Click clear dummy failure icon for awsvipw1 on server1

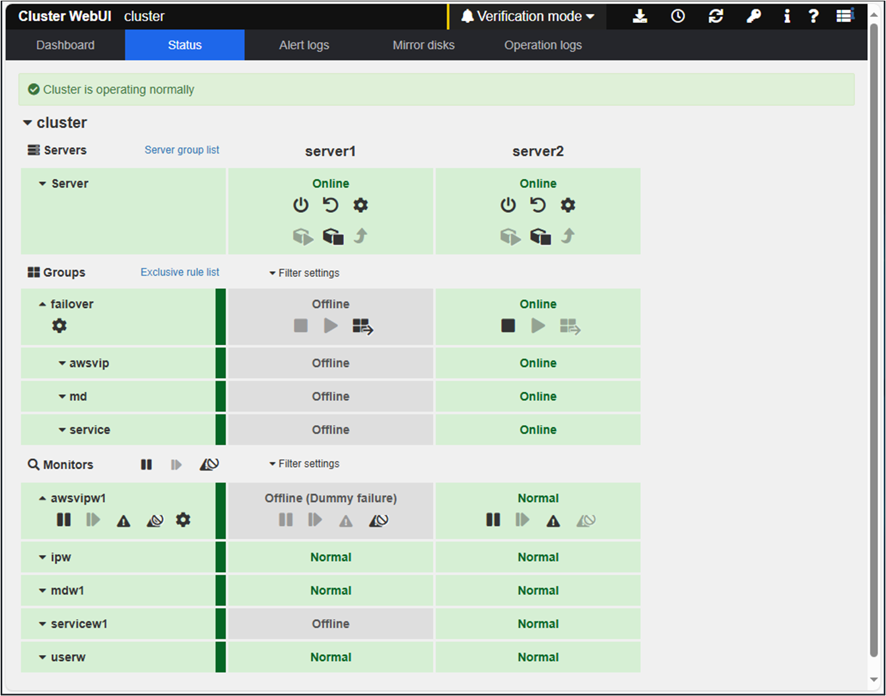[x=379, y=520]
